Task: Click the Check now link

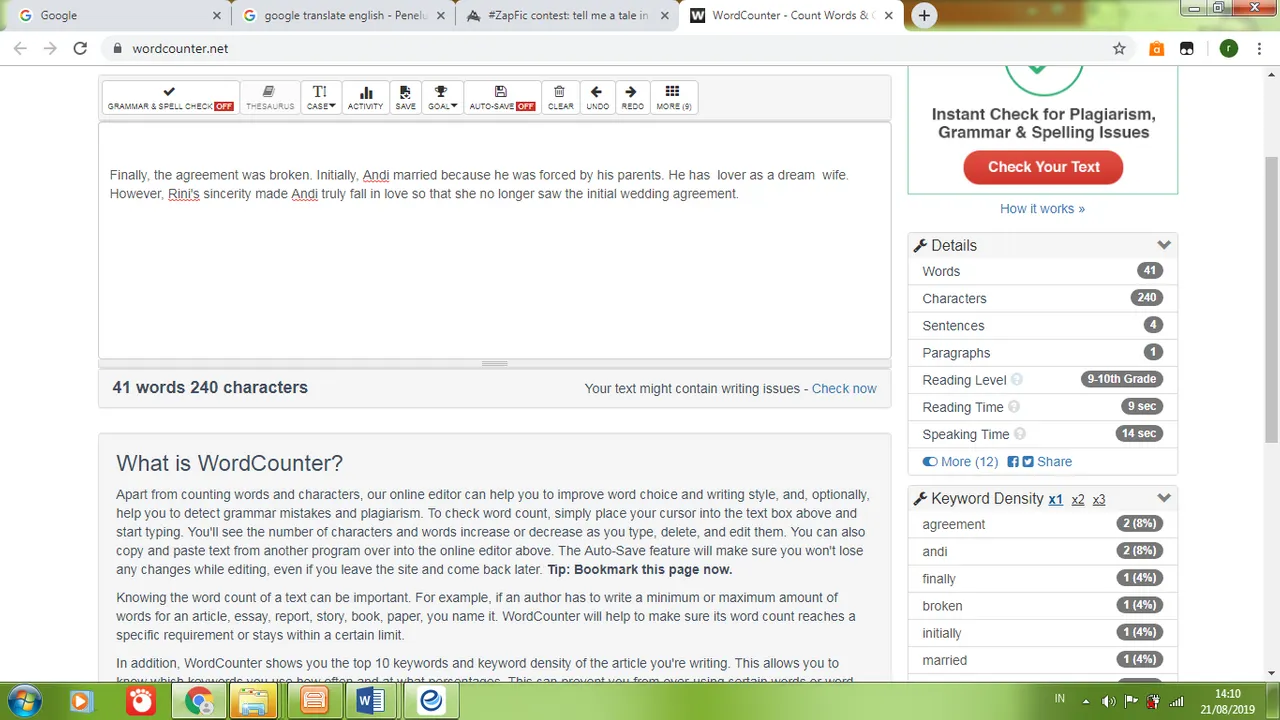Action: click(x=844, y=388)
